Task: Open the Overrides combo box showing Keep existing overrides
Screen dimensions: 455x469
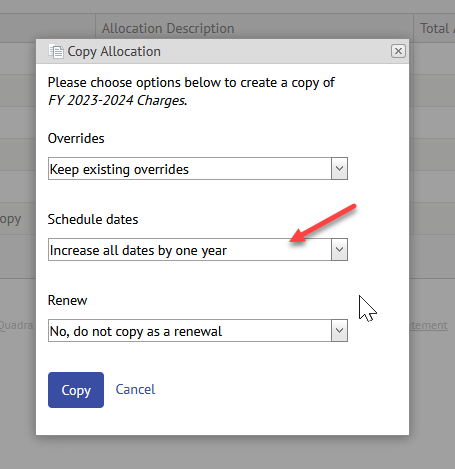Action: tap(198, 169)
